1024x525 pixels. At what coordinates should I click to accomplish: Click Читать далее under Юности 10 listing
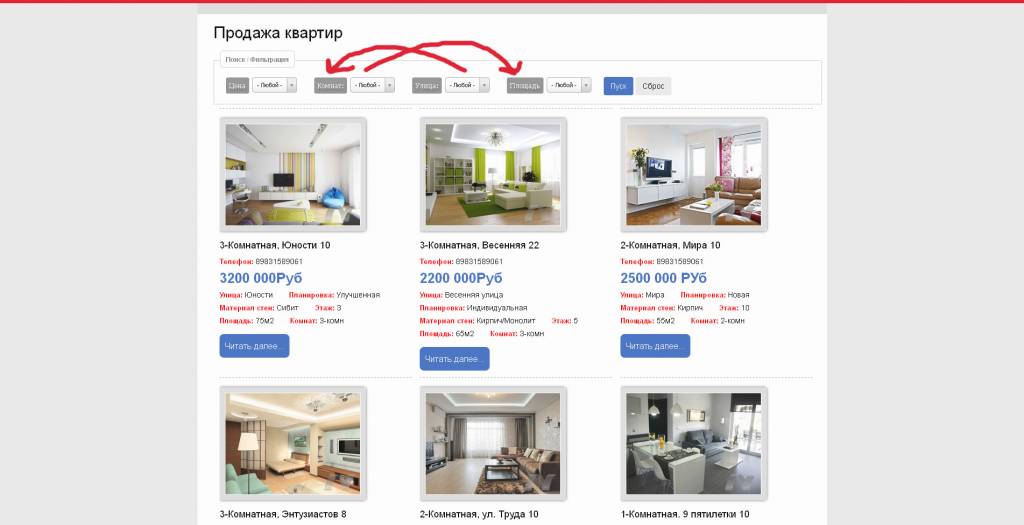pyautogui.click(x=254, y=346)
